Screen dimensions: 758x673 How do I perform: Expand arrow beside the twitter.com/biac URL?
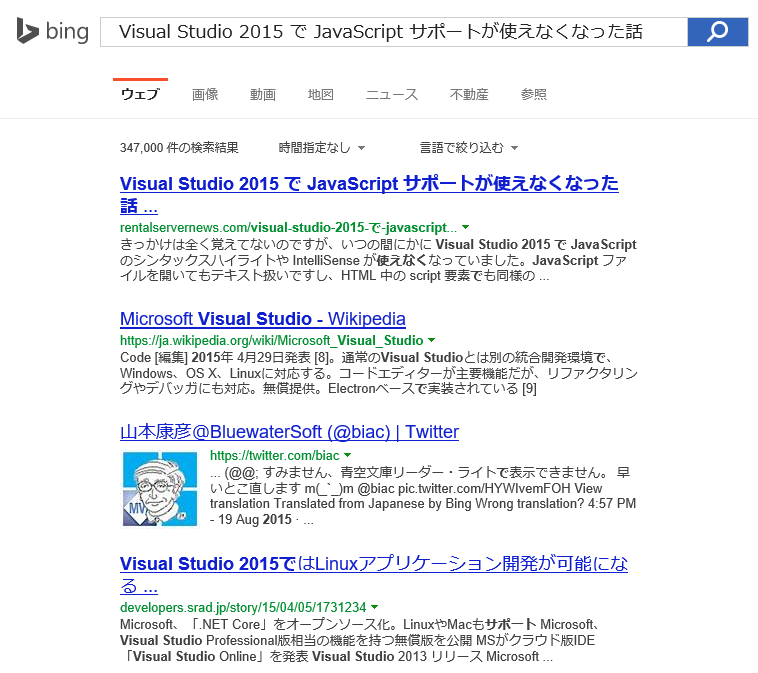(x=348, y=455)
